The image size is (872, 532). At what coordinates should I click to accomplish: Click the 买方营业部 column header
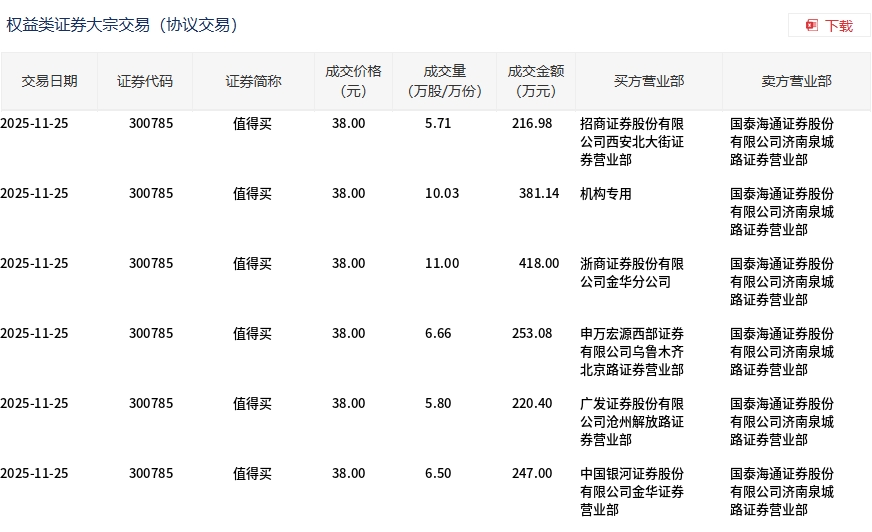pyautogui.click(x=649, y=81)
